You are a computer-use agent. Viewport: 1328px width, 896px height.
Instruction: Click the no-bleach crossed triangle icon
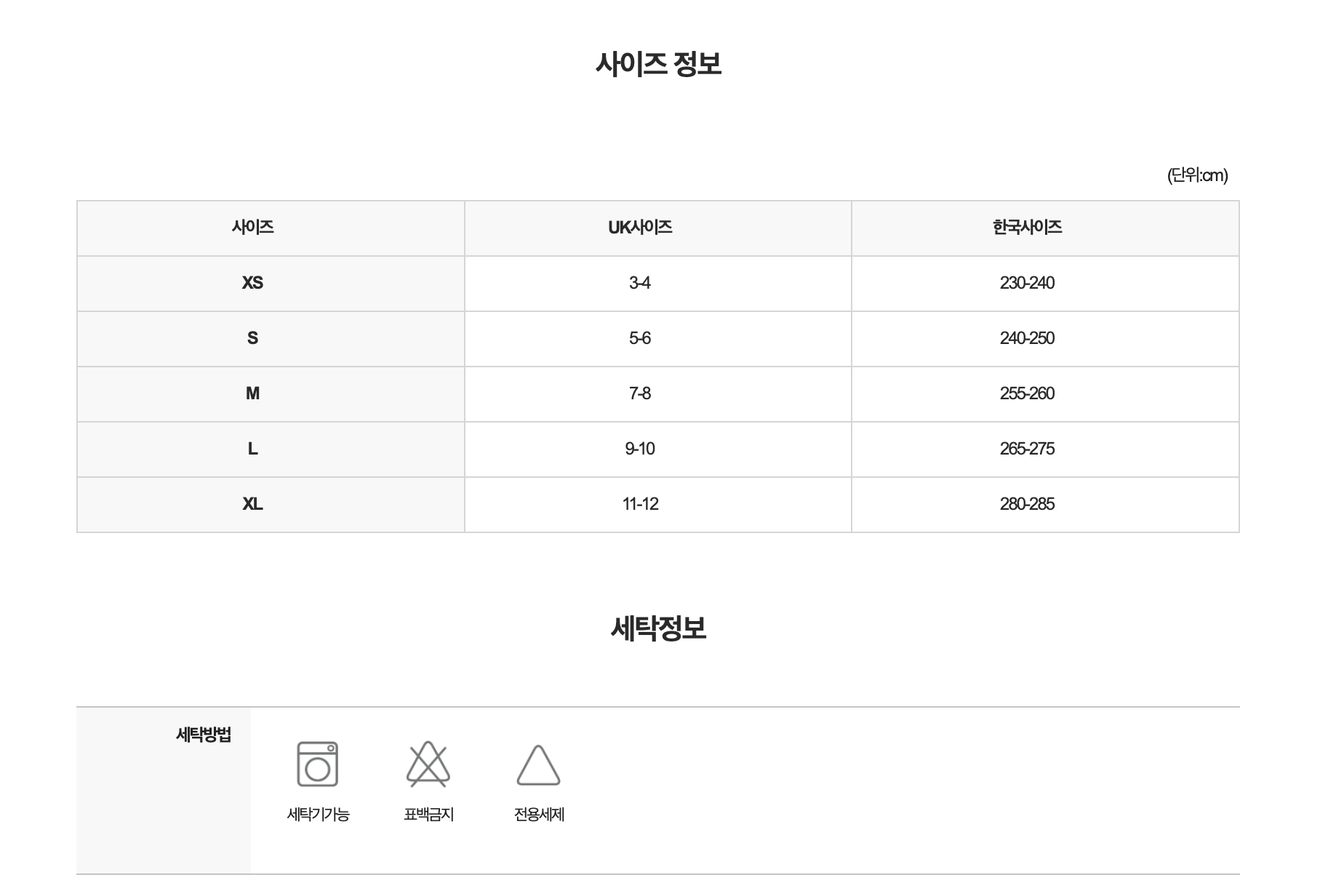428,764
